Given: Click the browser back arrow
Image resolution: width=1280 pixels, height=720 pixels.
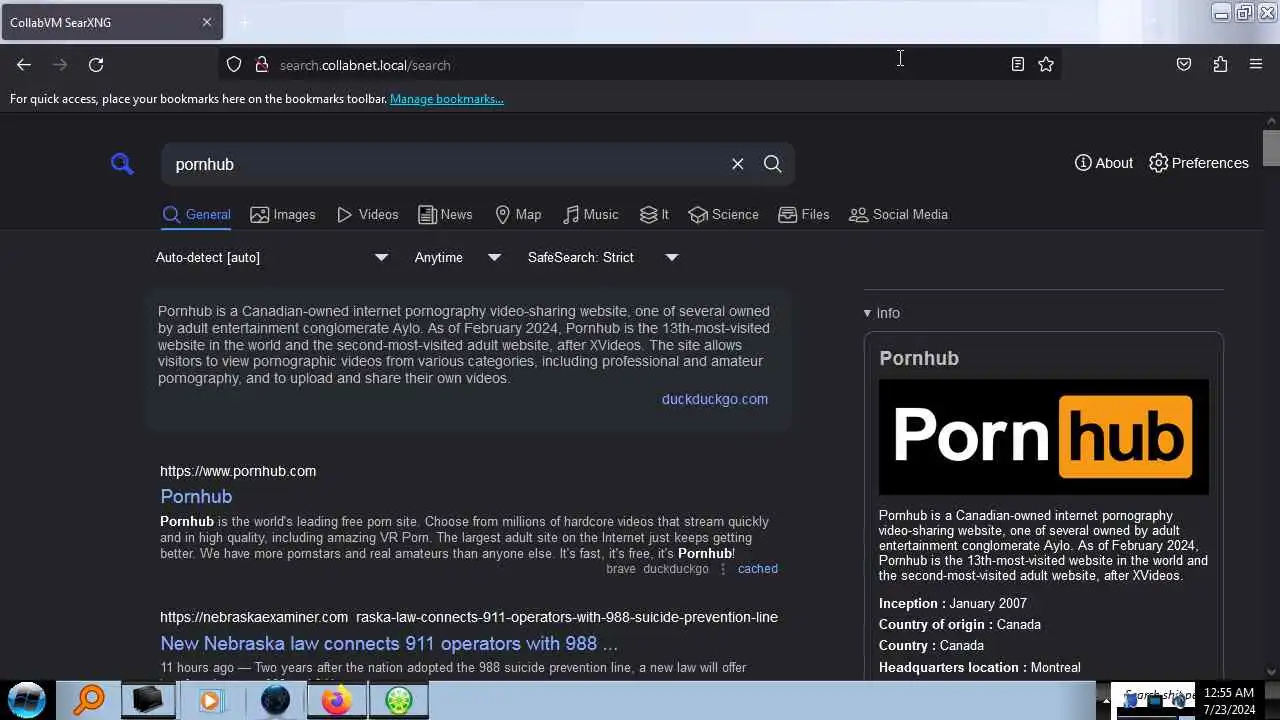Looking at the screenshot, I should tap(24, 65).
